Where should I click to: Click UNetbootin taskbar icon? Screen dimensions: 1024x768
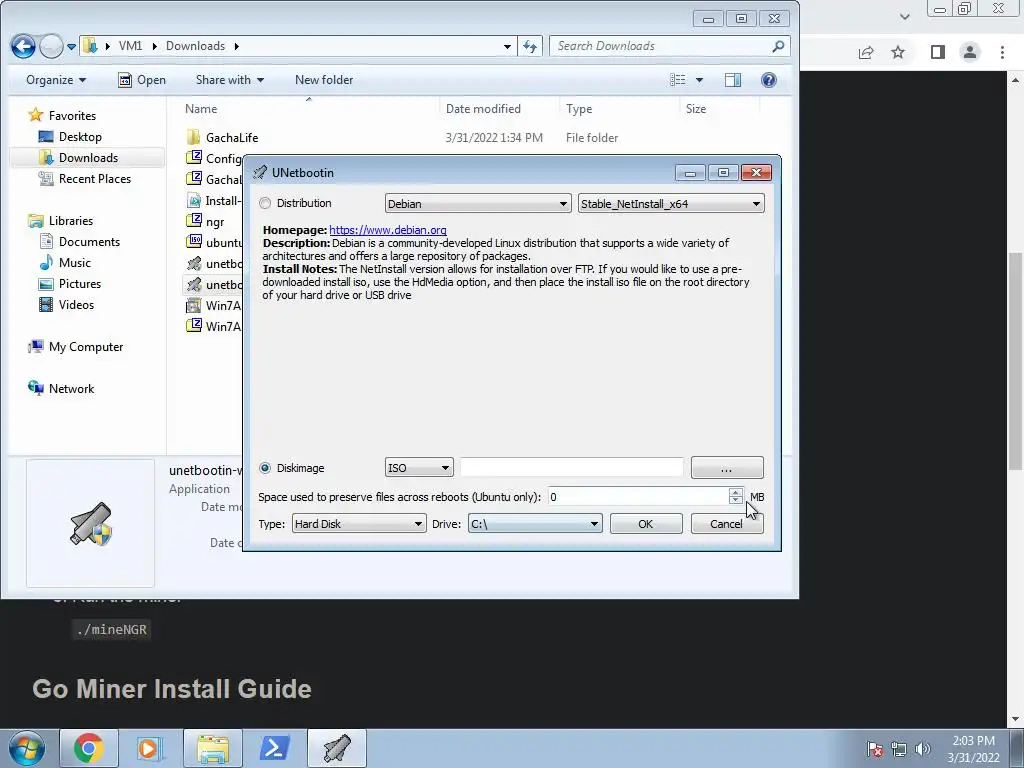(336, 748)
